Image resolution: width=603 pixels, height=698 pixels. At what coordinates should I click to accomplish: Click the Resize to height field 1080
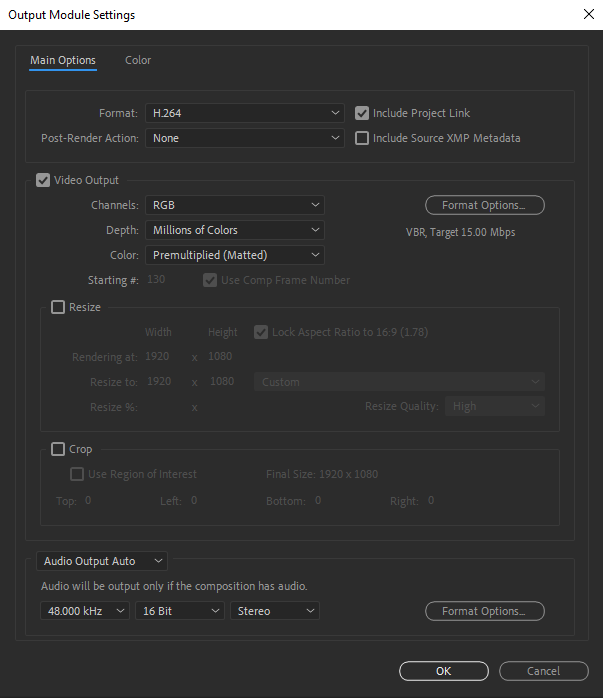(x=222, y=381)
